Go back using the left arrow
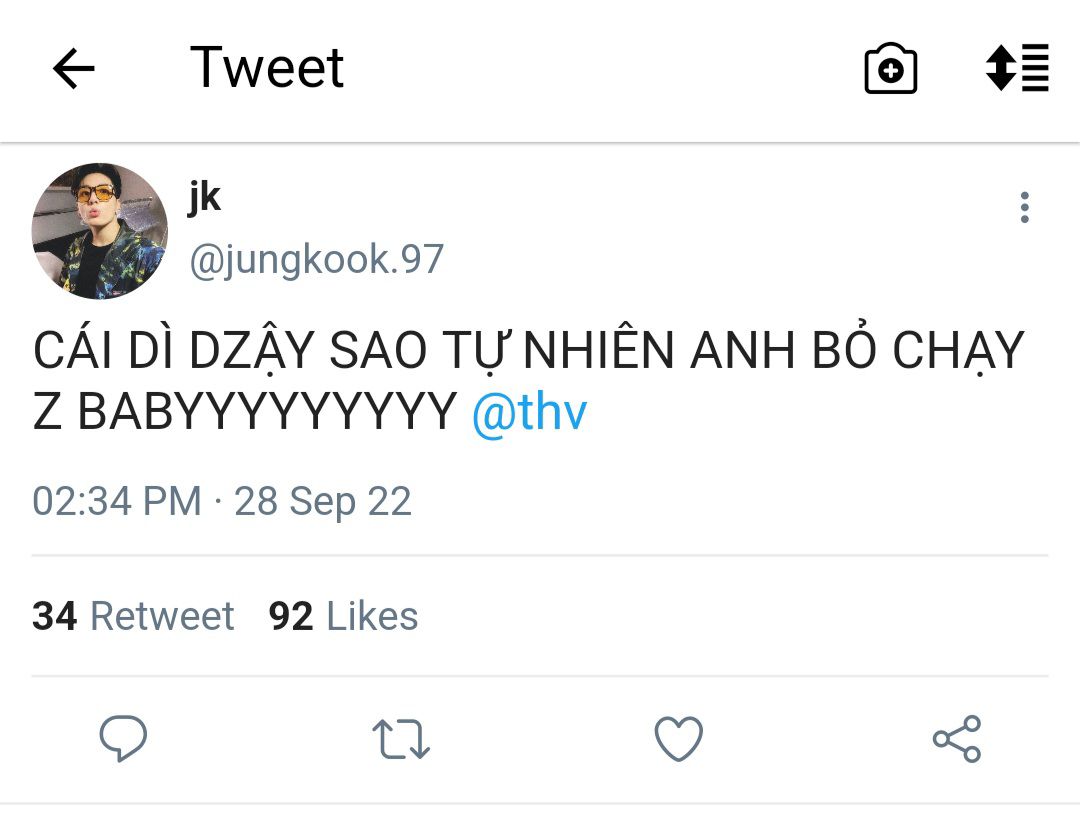The width and height of the screenshot is (1080, 819). [73, 69]
